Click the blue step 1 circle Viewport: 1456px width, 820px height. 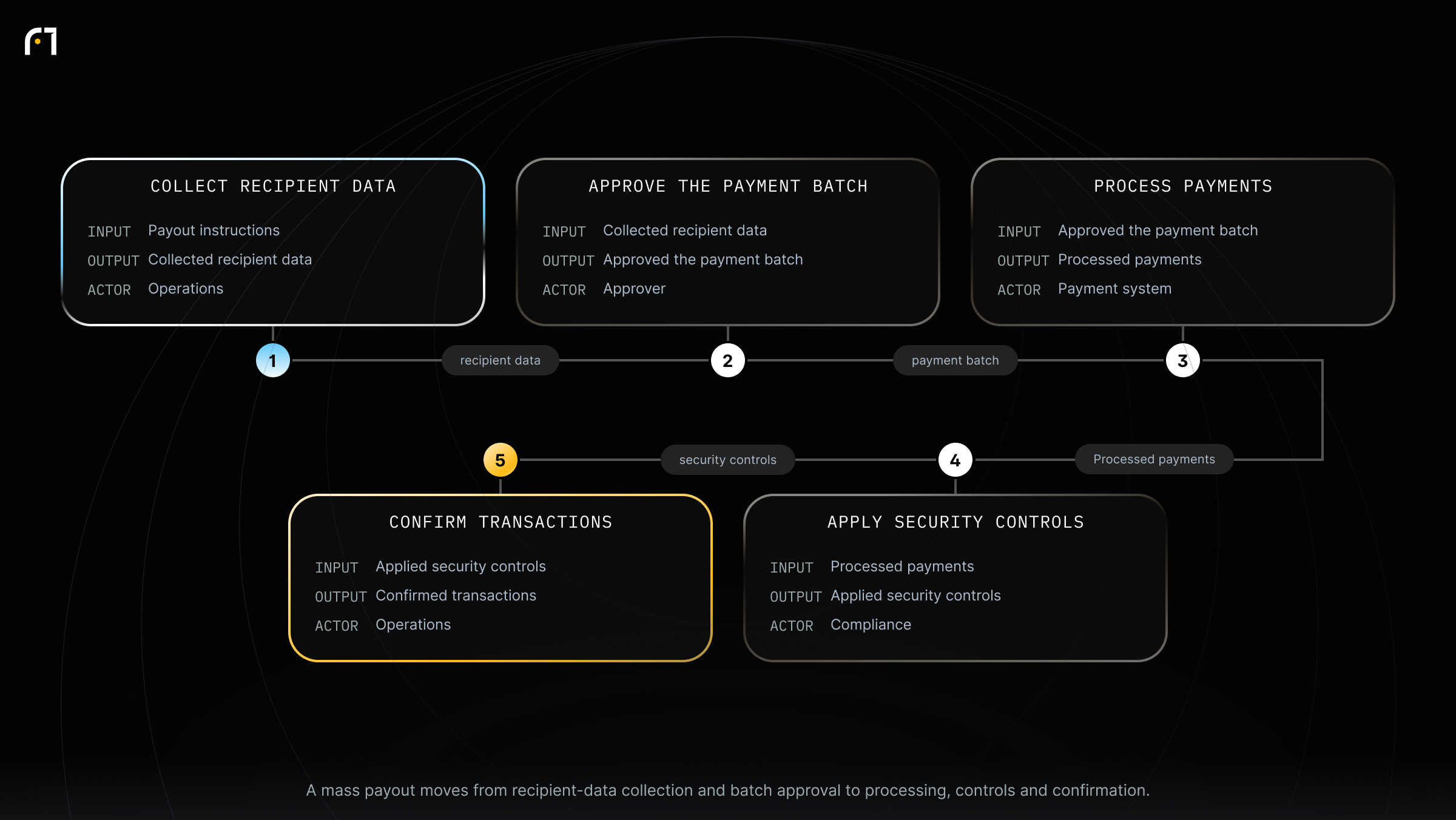[x=273, y=360]
